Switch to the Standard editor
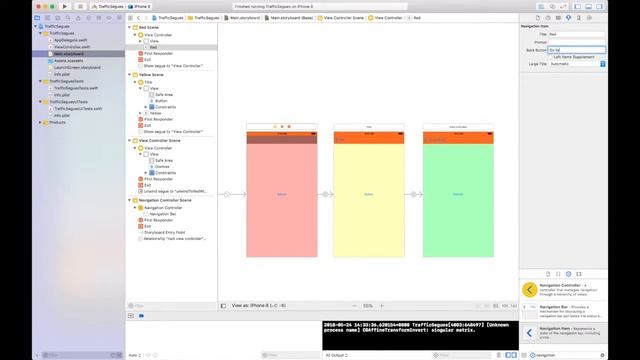 (x=541, y=7)
